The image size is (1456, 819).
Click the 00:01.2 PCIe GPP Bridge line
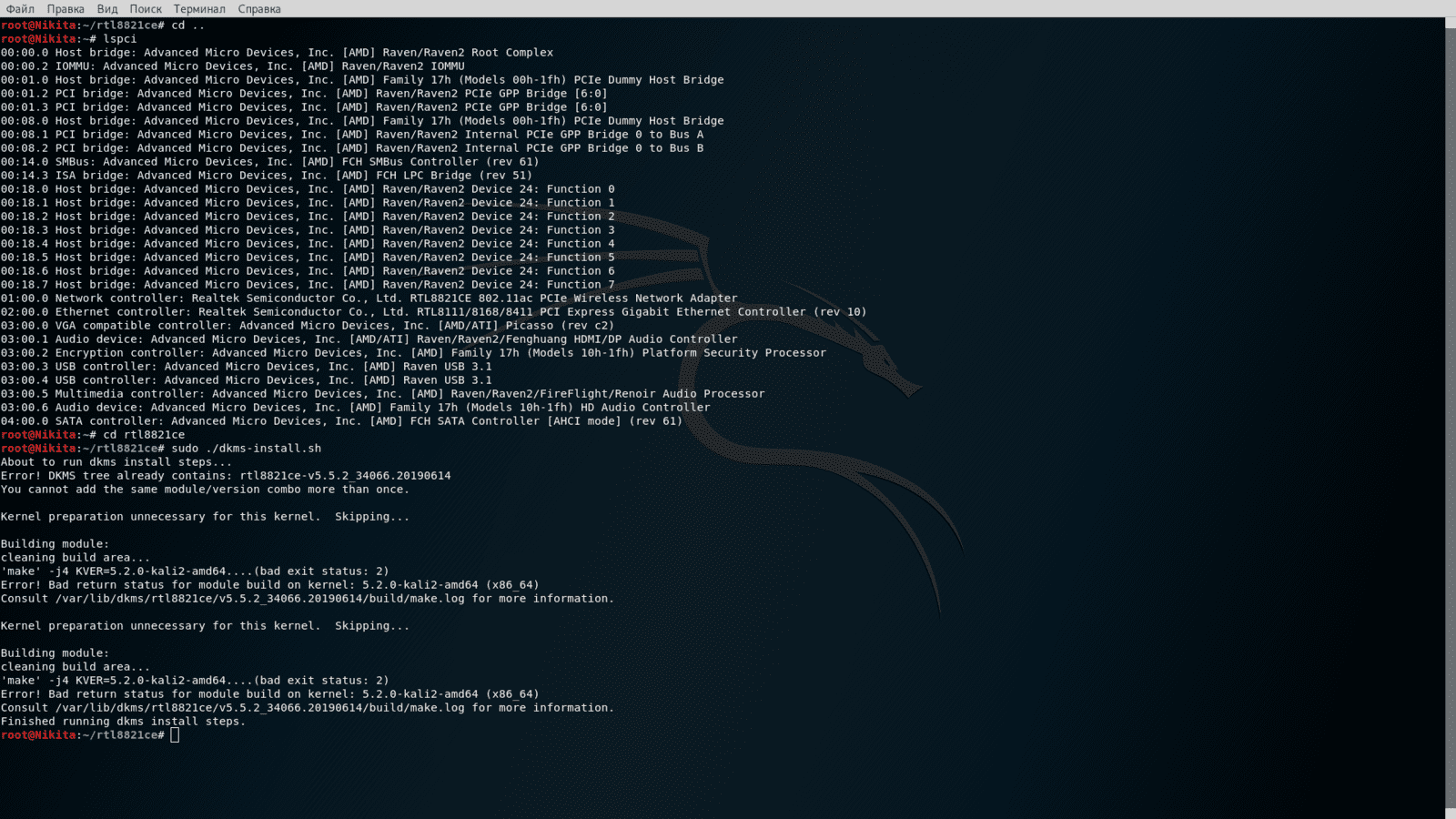pyautogui.click(x=304, y=94)
